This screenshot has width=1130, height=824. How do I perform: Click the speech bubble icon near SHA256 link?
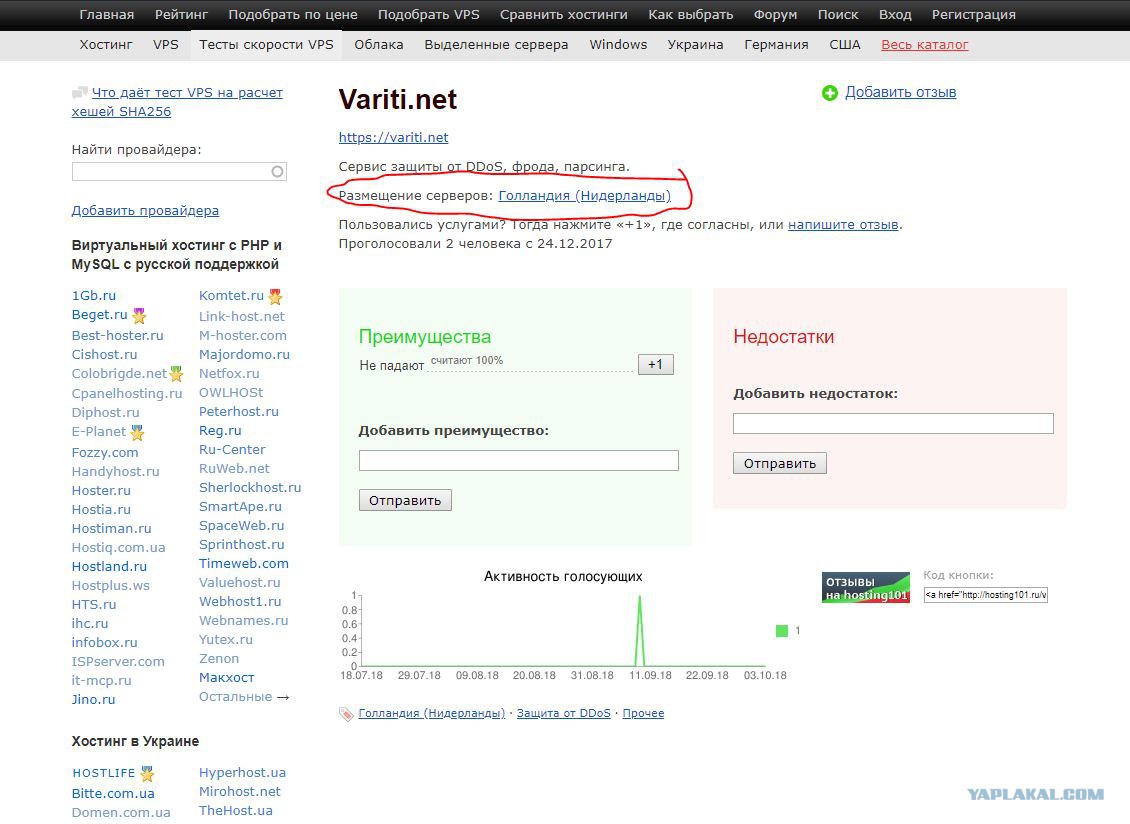tap(79, 92)
